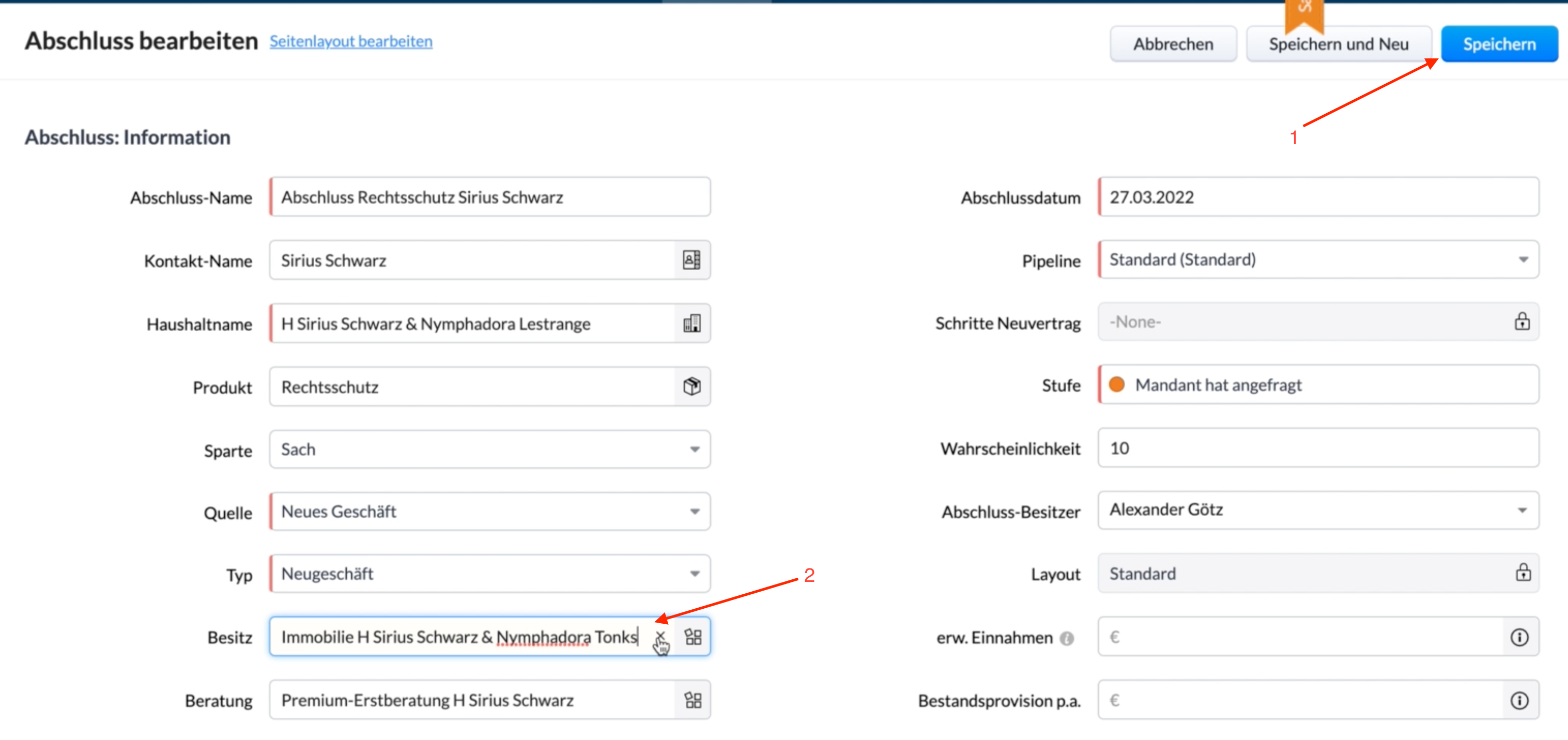The height and width of the screenshot is (740, 1568).
Task: Clear the Besitz field with X icon
Action: click(660, 637)
